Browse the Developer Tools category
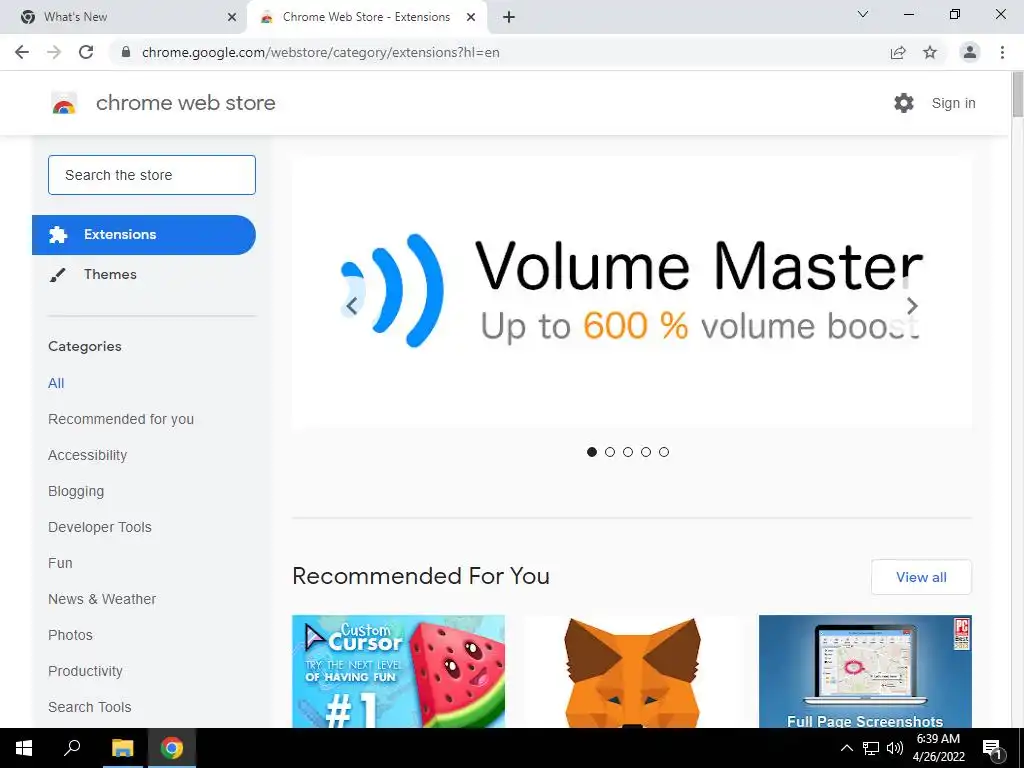The height and width of the screenshot is (768, 1024). [x=100, y=527]
